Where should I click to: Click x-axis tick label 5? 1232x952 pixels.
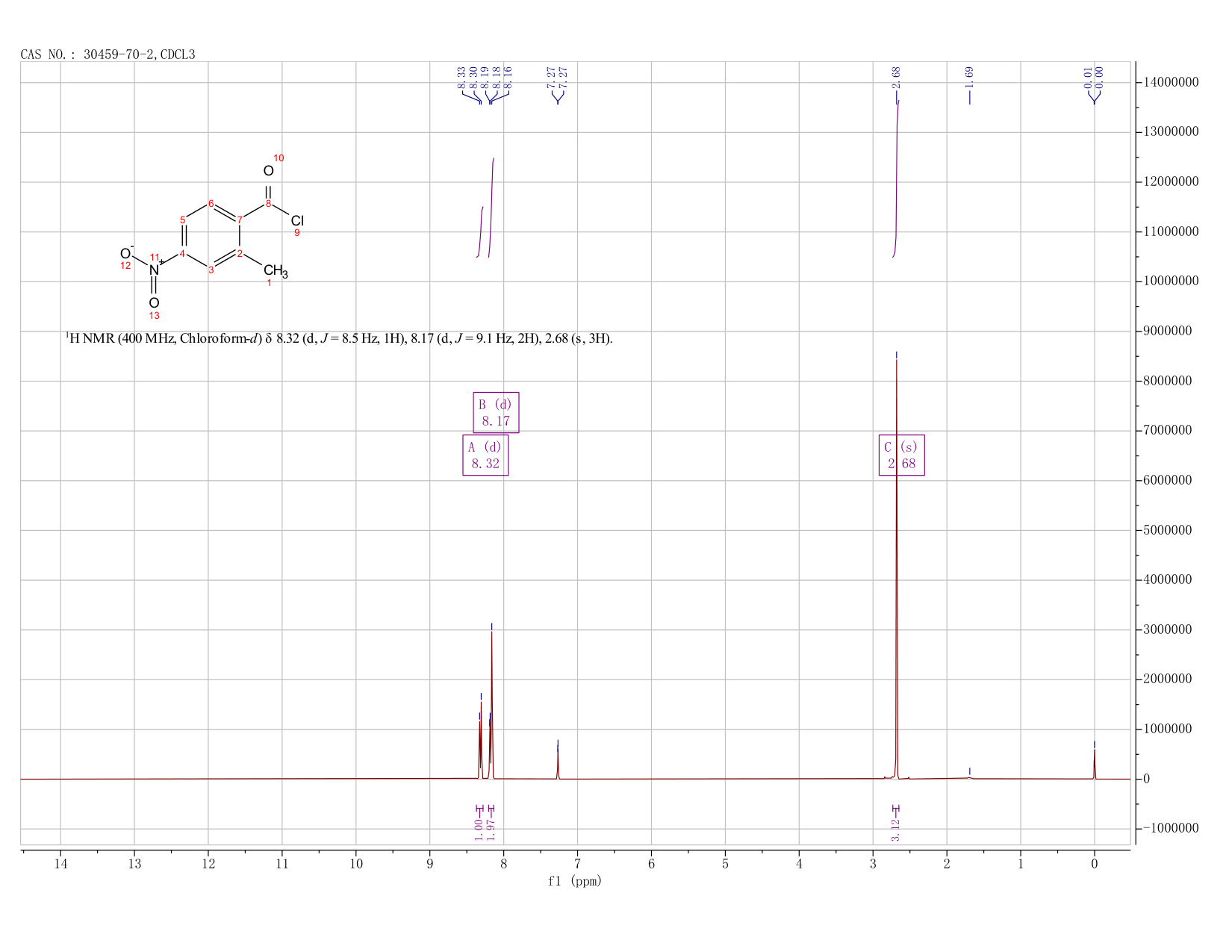pos(726,864)
